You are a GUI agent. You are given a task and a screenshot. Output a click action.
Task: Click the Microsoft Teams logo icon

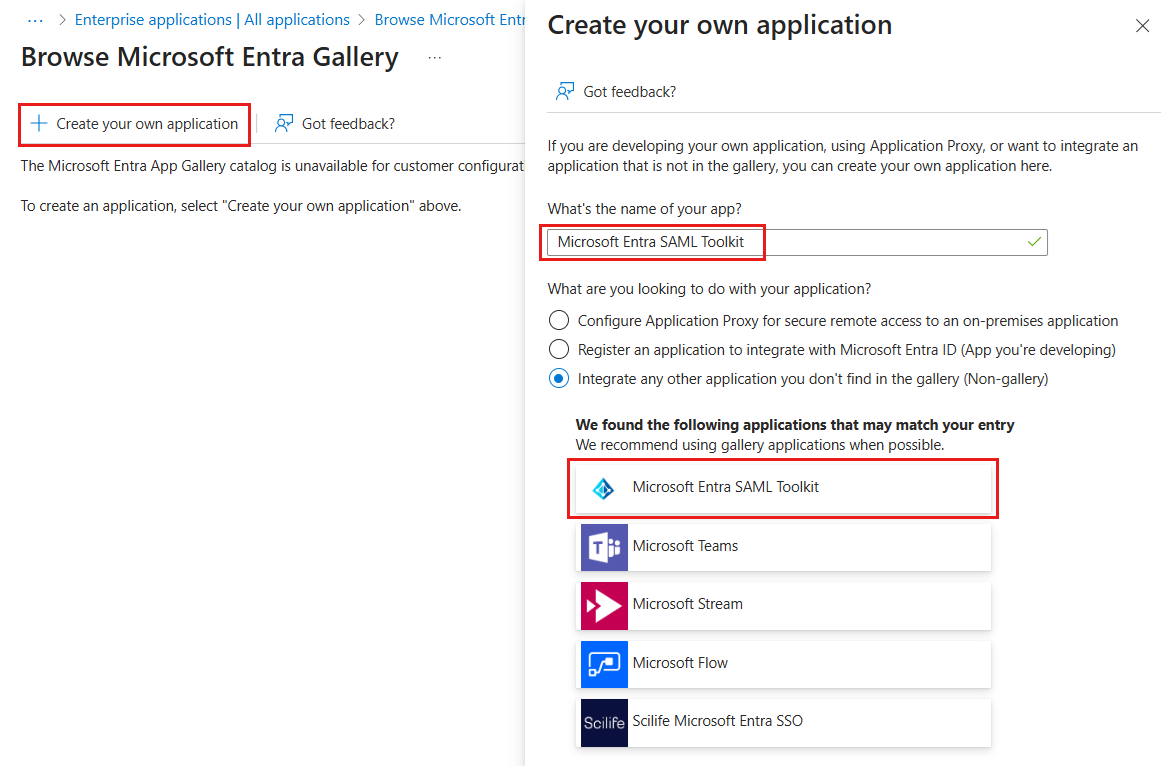coord(604,547)
